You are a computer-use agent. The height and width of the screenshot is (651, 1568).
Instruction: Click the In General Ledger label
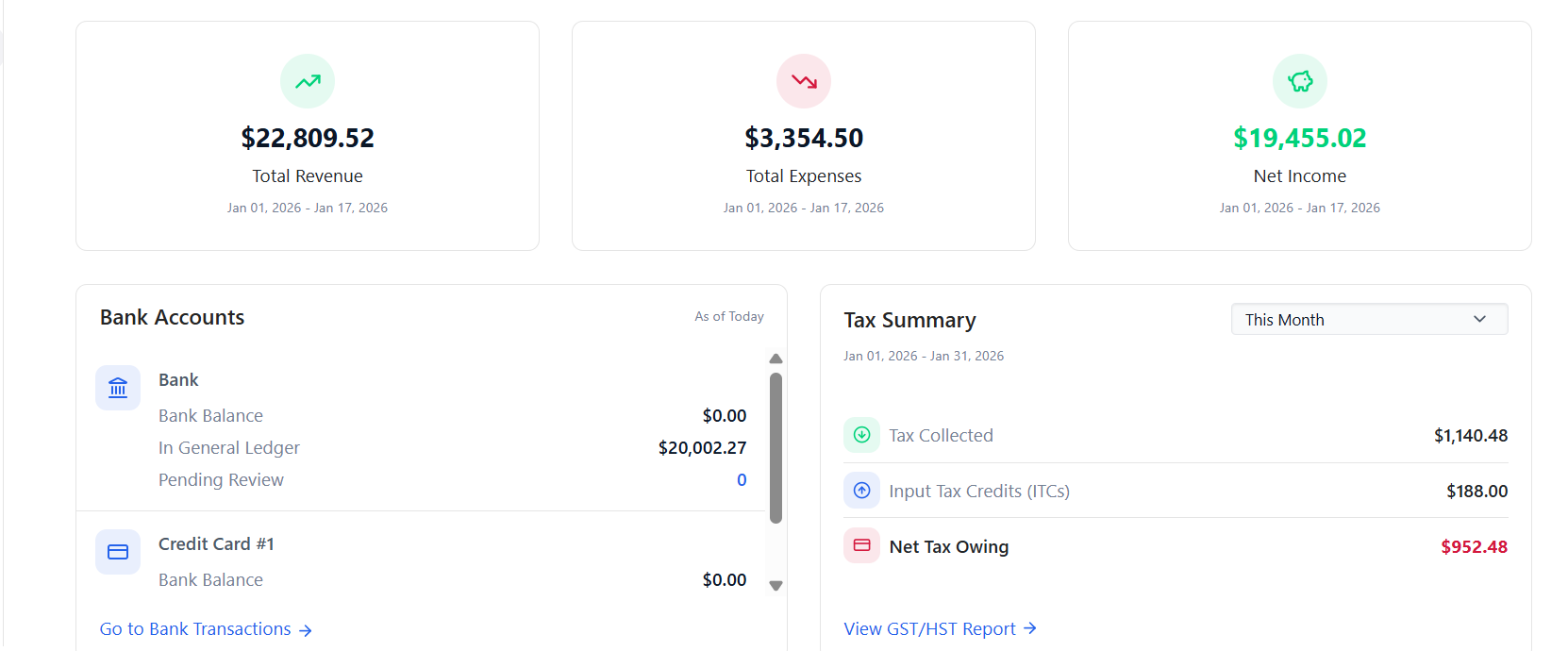229,448
